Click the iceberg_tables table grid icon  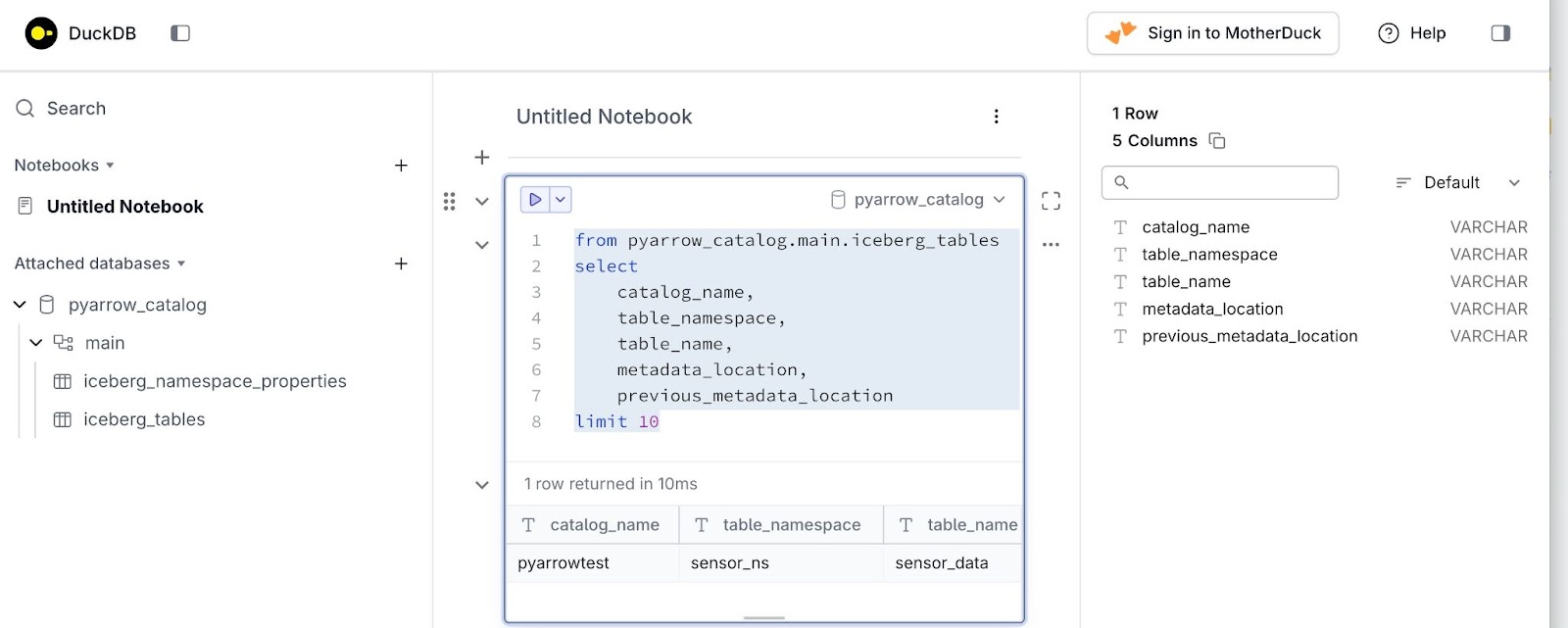63,419
